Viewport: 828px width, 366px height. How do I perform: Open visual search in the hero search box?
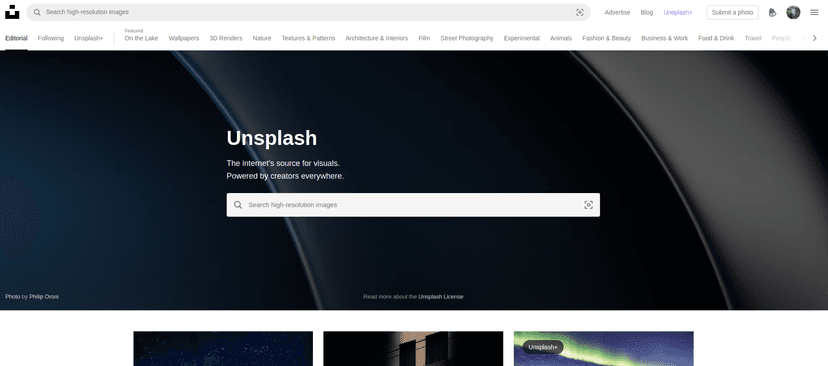[588, 205]
